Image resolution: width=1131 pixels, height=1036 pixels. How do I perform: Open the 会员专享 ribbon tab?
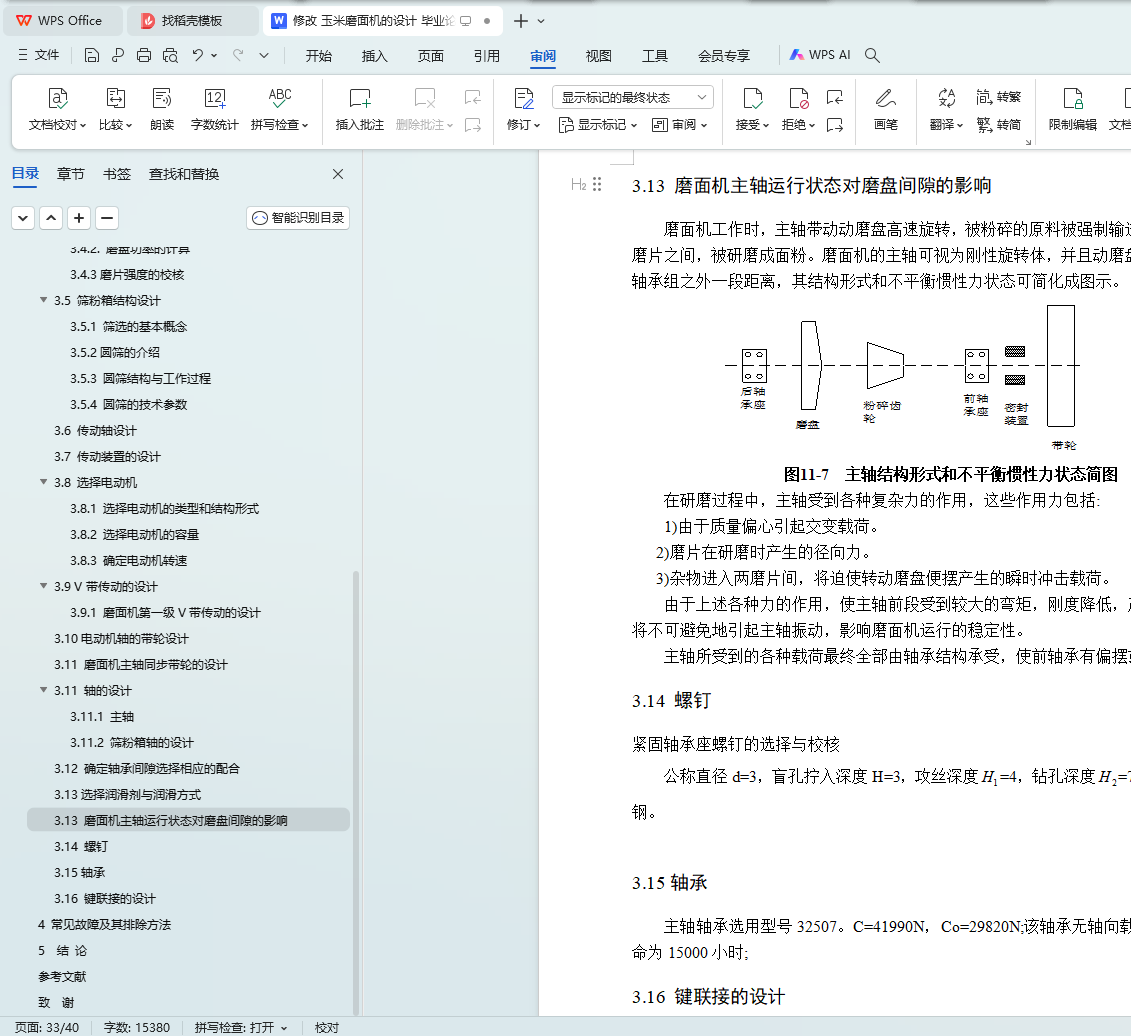pos(723,56)
